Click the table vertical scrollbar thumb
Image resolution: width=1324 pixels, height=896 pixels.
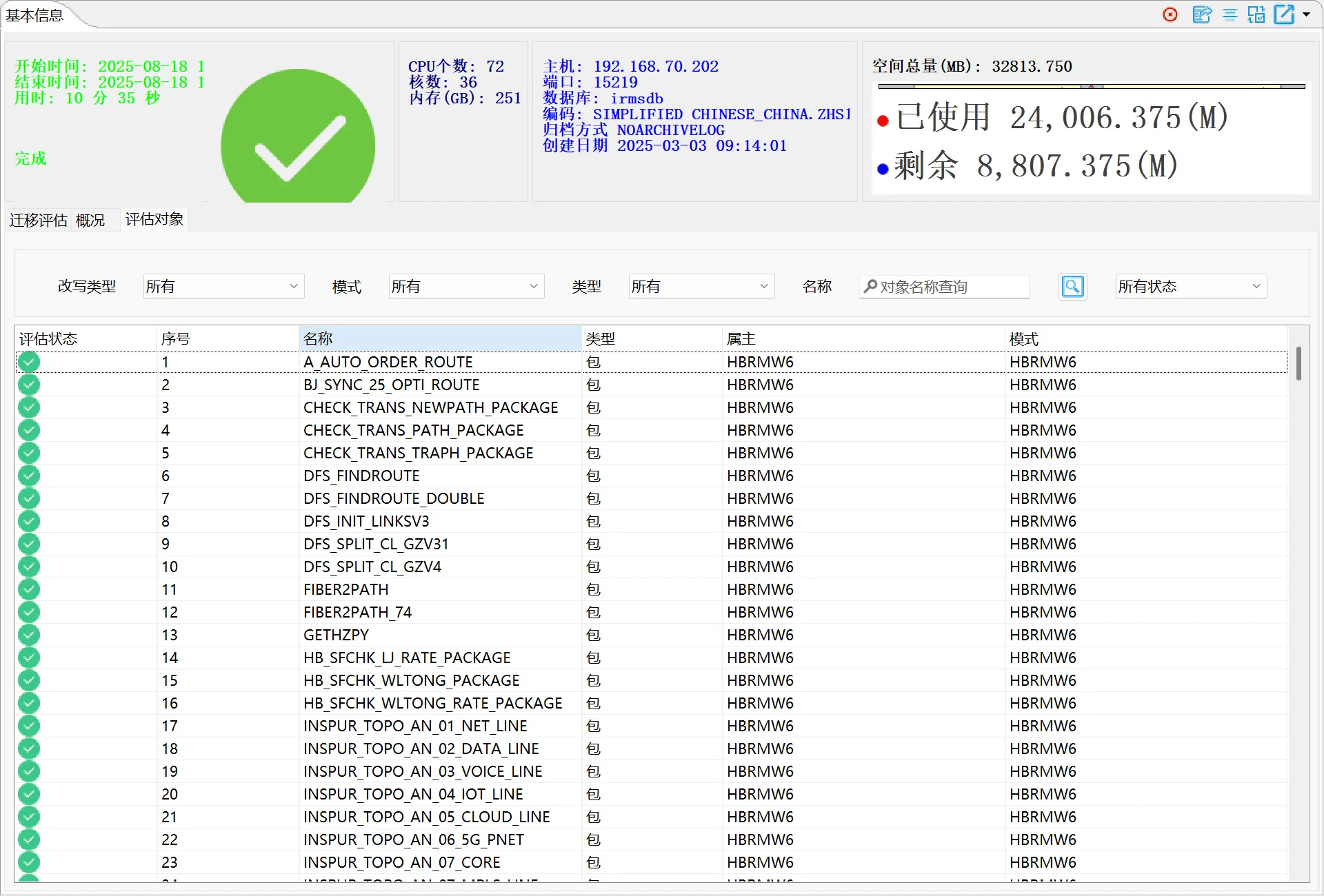tap(1298, 363)
